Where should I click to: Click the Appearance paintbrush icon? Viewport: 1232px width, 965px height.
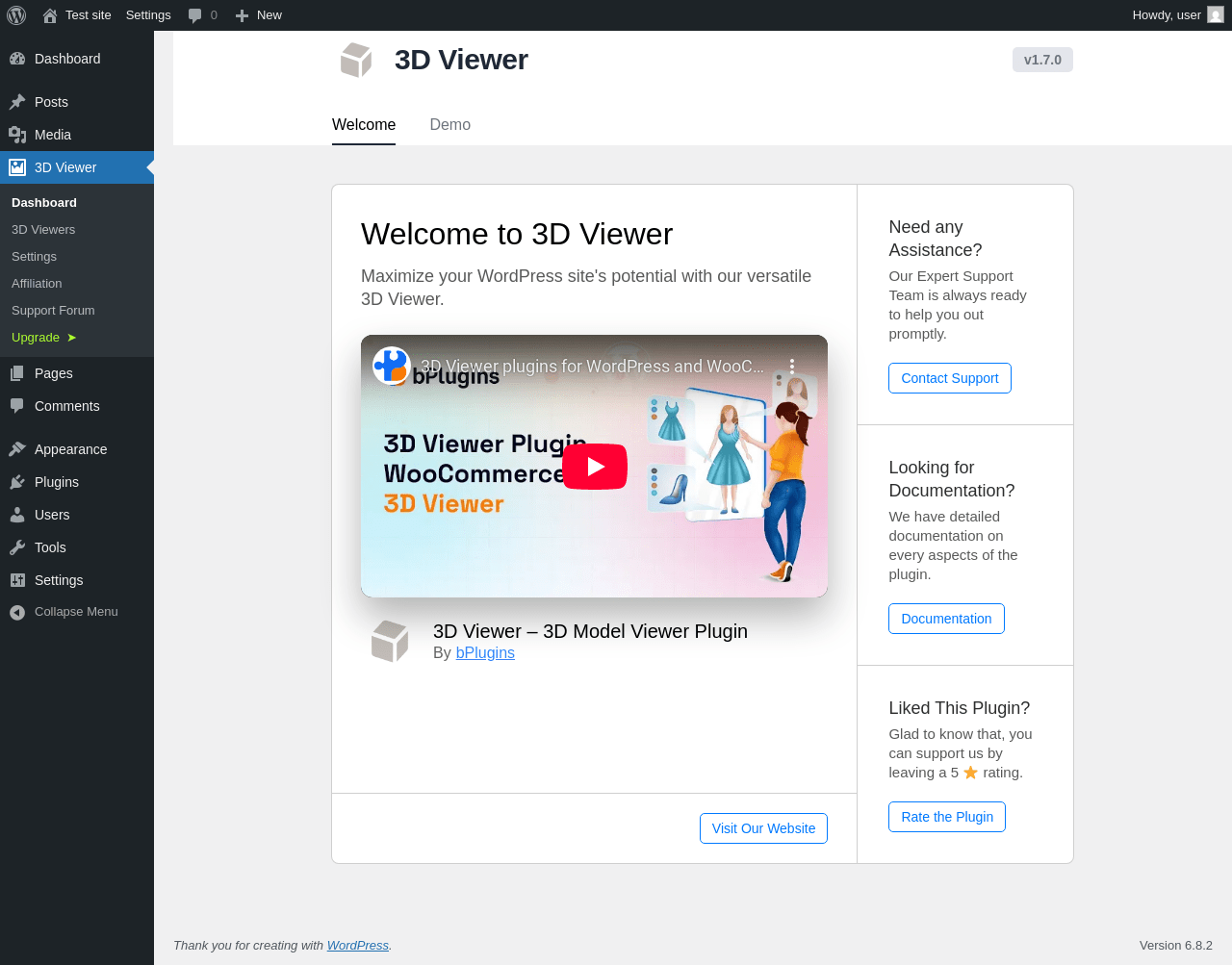pyautogui.click(x=17, y=449)
